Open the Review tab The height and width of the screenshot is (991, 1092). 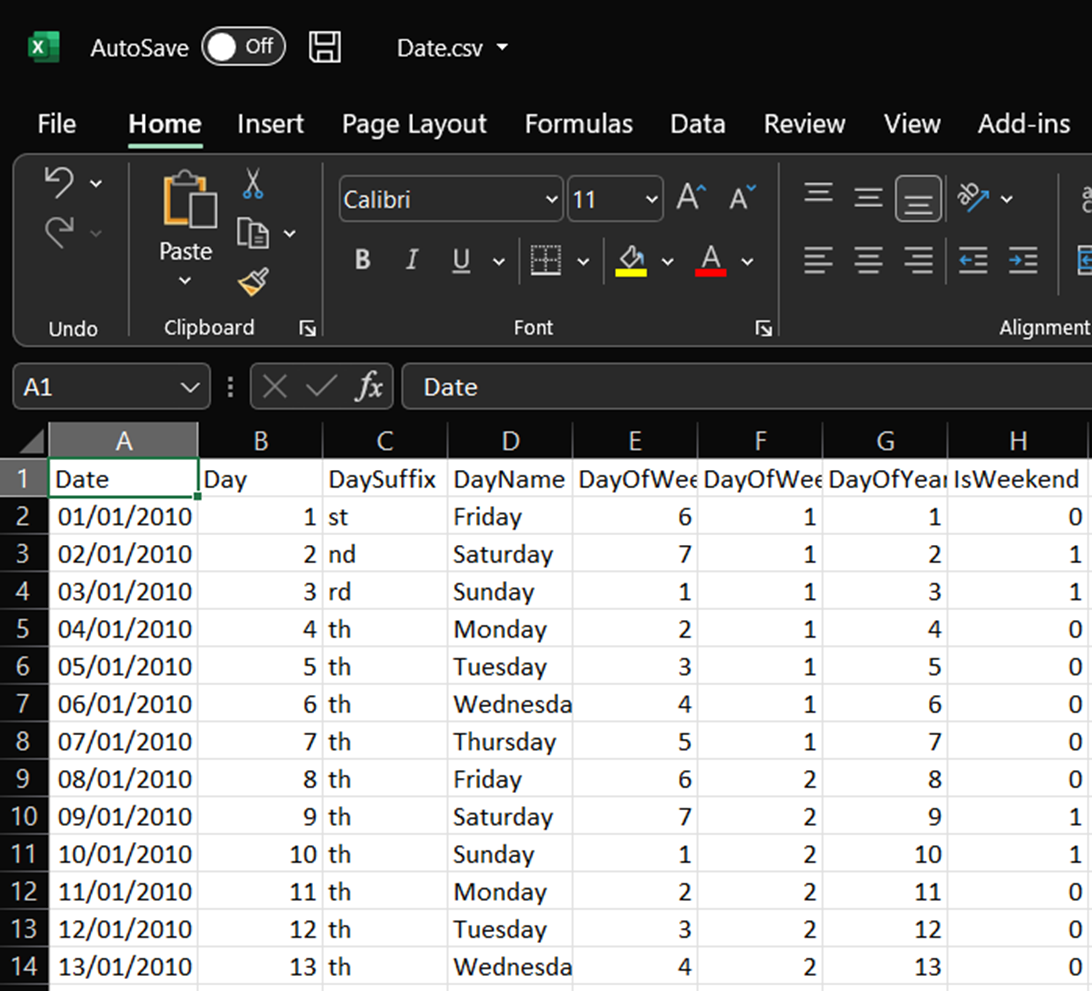(x=804, y=124)
